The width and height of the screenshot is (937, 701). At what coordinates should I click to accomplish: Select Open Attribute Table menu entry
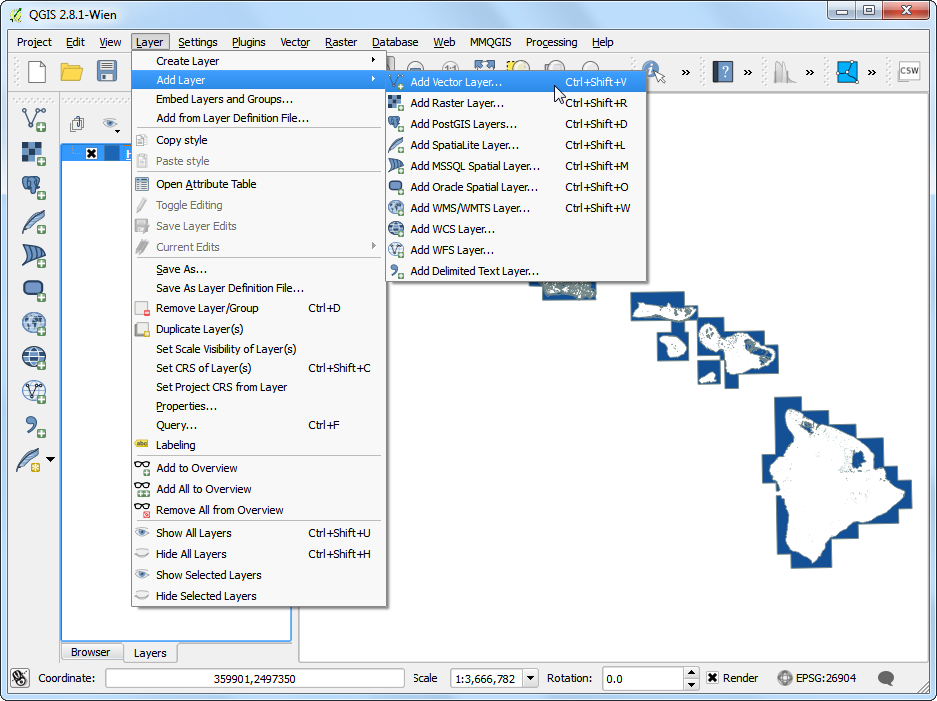pos(259,184)
